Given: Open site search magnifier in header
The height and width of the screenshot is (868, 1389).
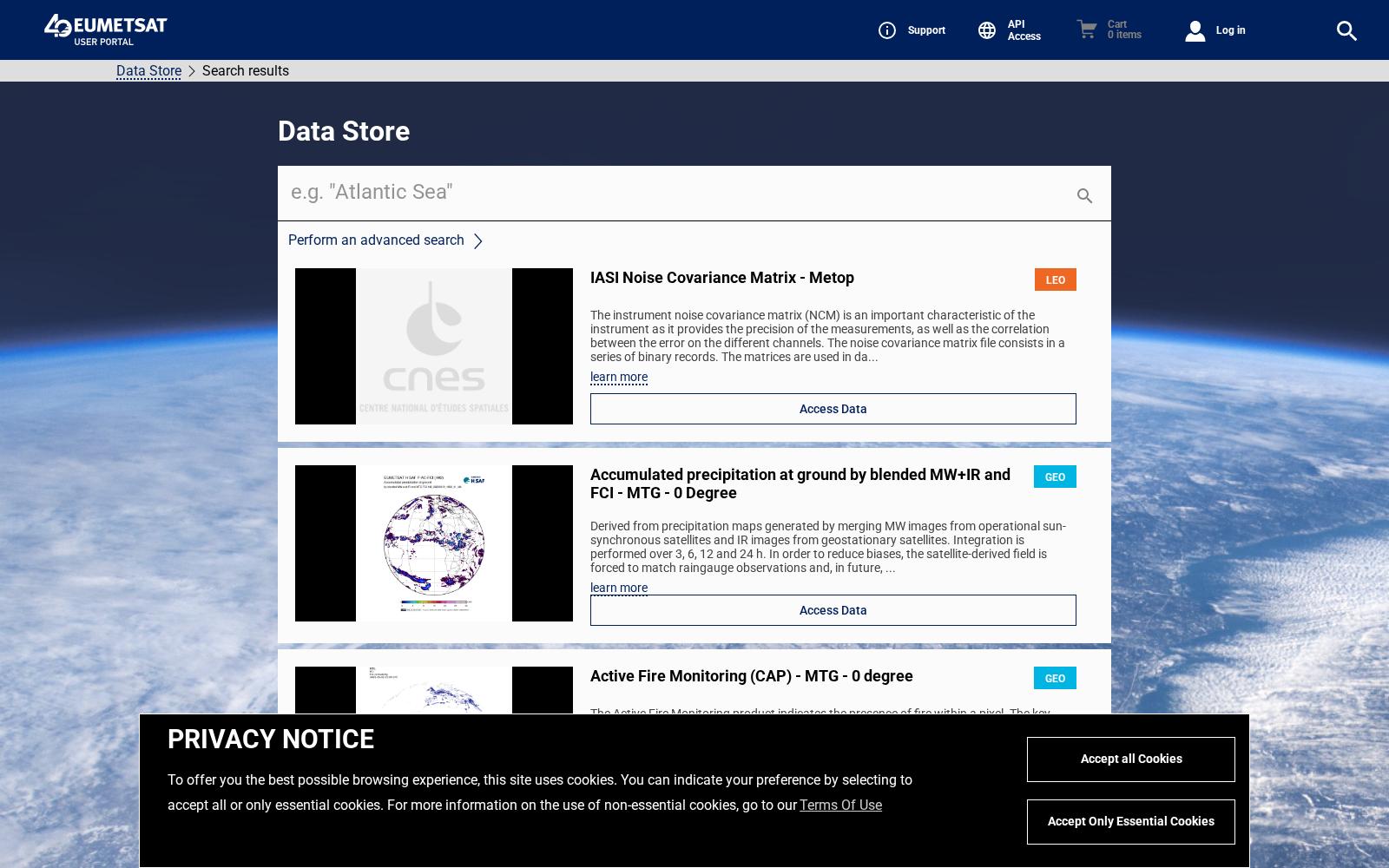Looking at the screenshot, I should (1346, 30).
